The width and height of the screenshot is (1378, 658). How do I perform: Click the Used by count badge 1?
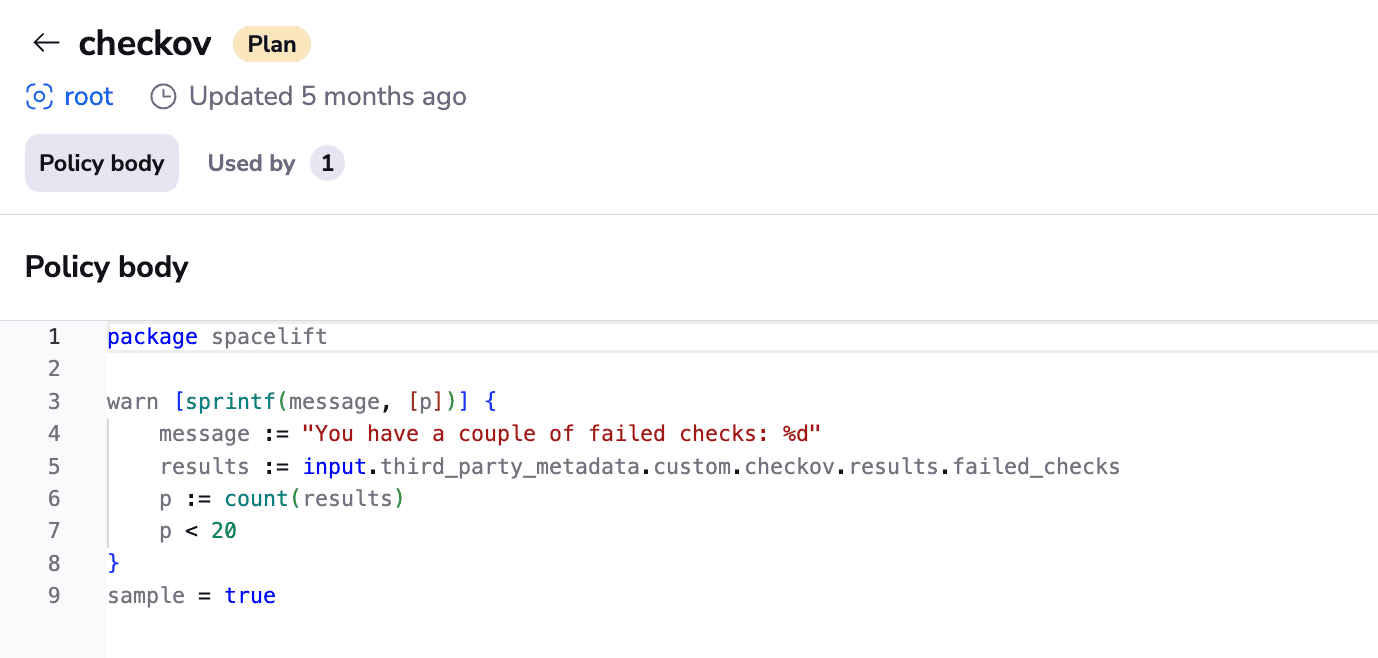pyautogui.click(x=327, y=163)
